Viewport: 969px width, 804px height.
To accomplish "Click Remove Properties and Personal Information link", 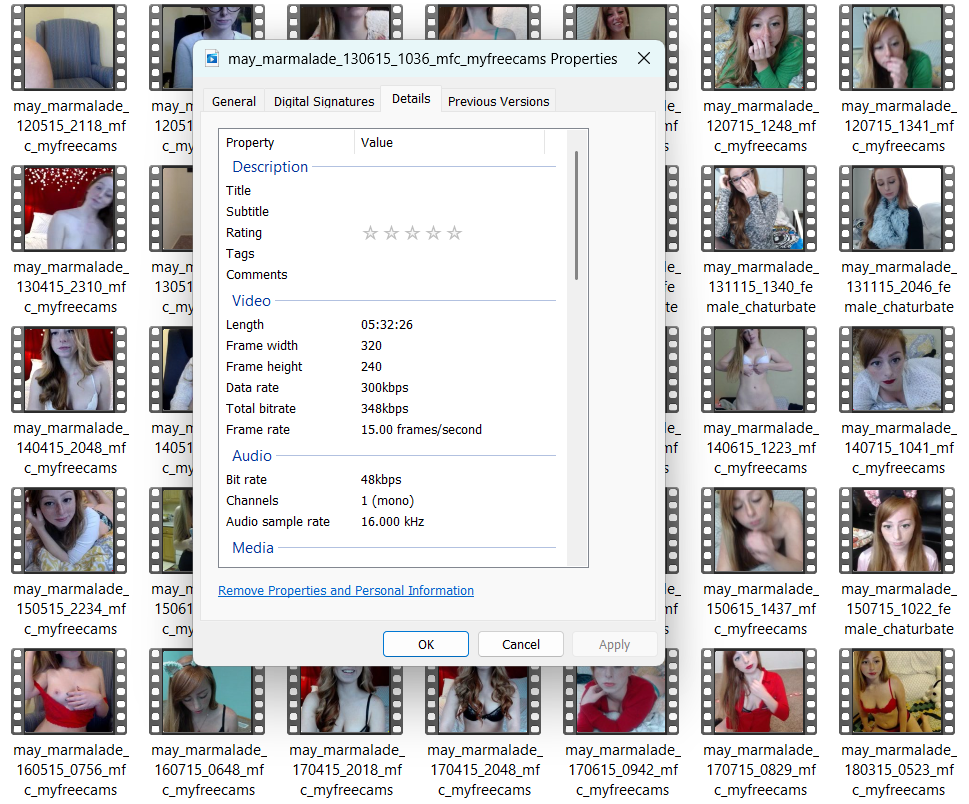I will (346, 590).
